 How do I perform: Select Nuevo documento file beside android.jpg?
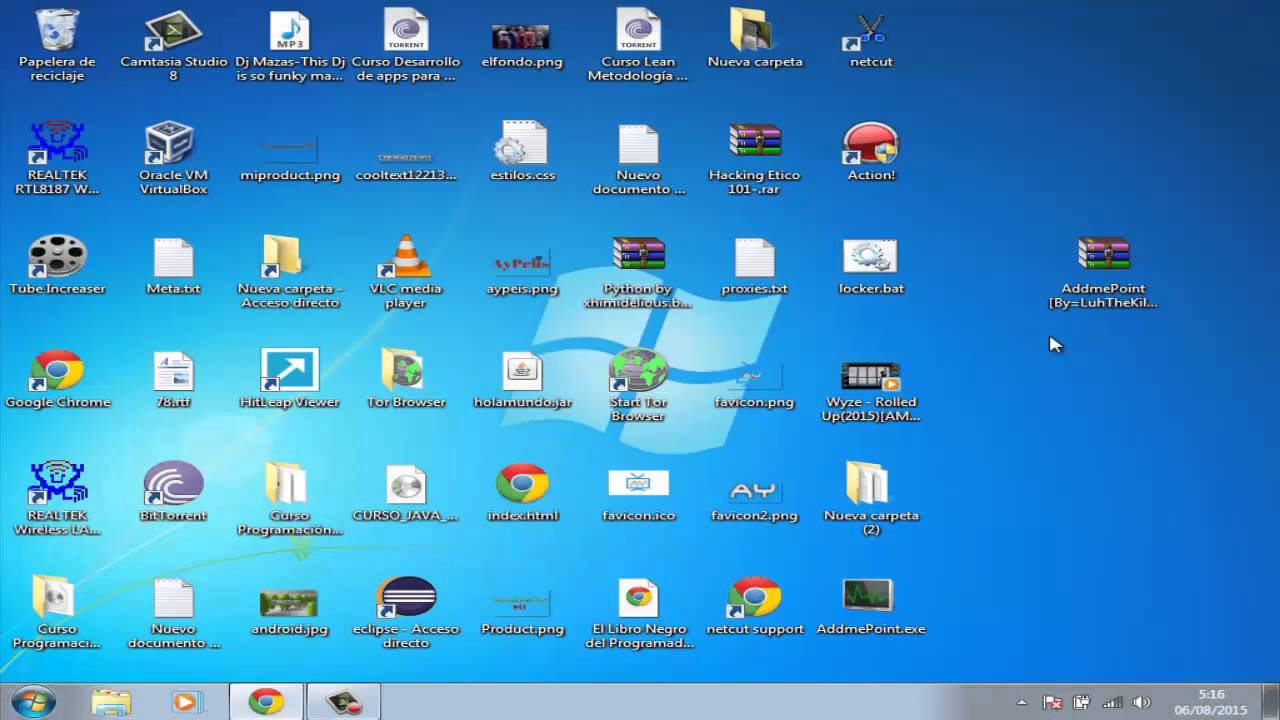coord(173,598)
